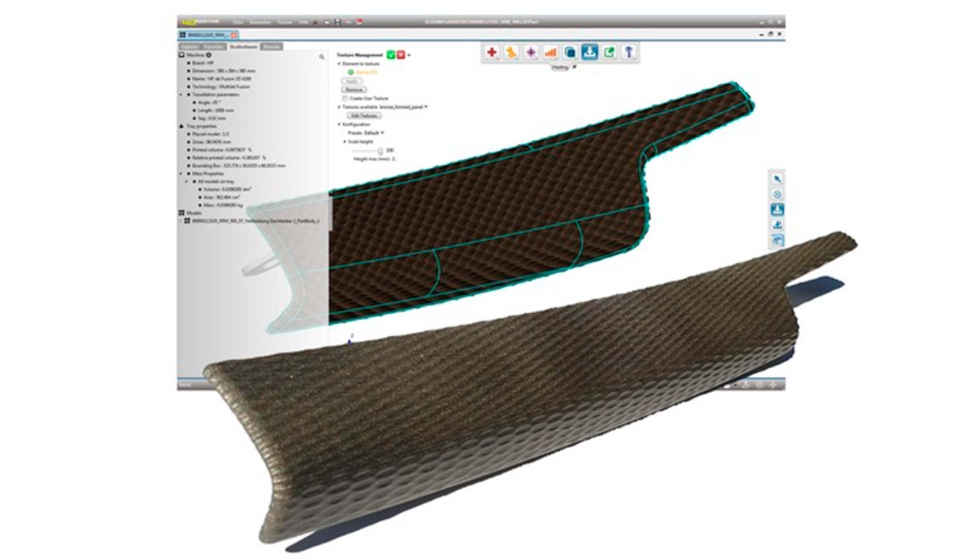Screen dimensions: 980x560
Task: Click the orange wrench repair icon
Action: [x=511, y=52]
